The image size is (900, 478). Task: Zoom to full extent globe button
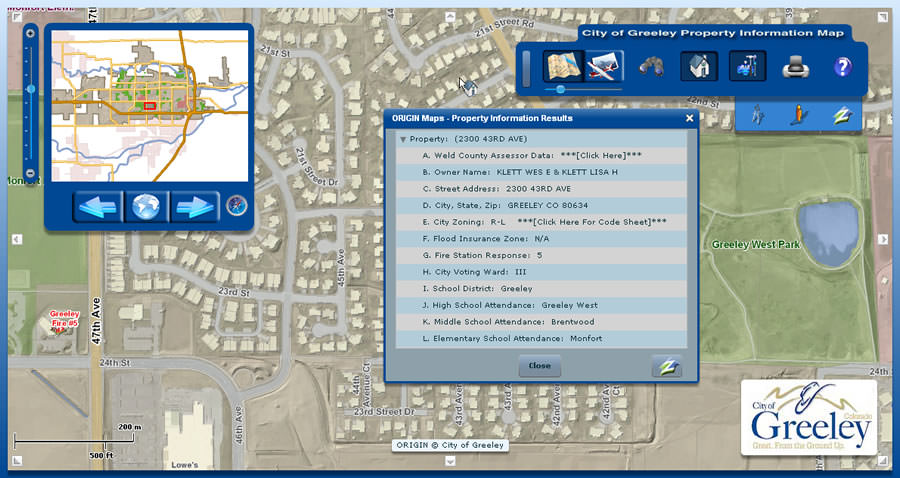click(x=146, y=207)
